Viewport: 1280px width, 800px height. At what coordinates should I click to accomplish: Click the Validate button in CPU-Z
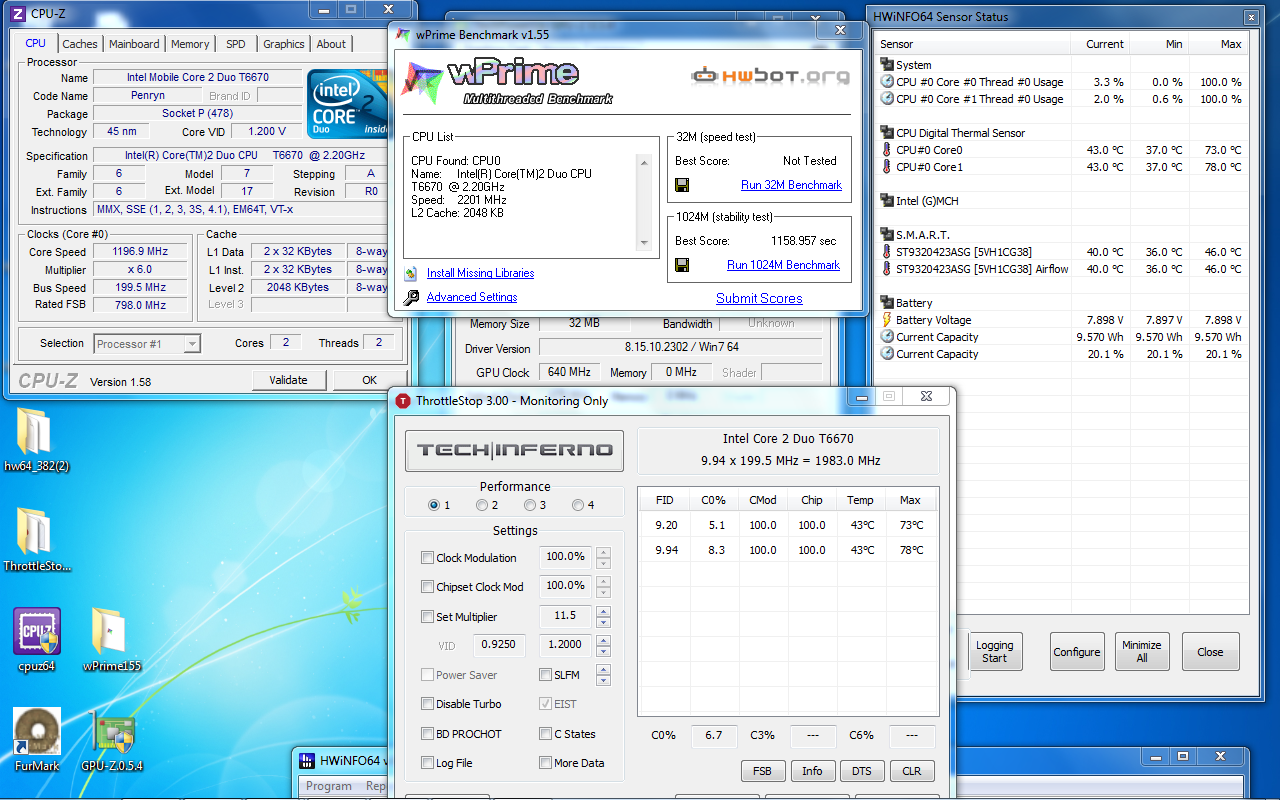(x=288, y=380)
